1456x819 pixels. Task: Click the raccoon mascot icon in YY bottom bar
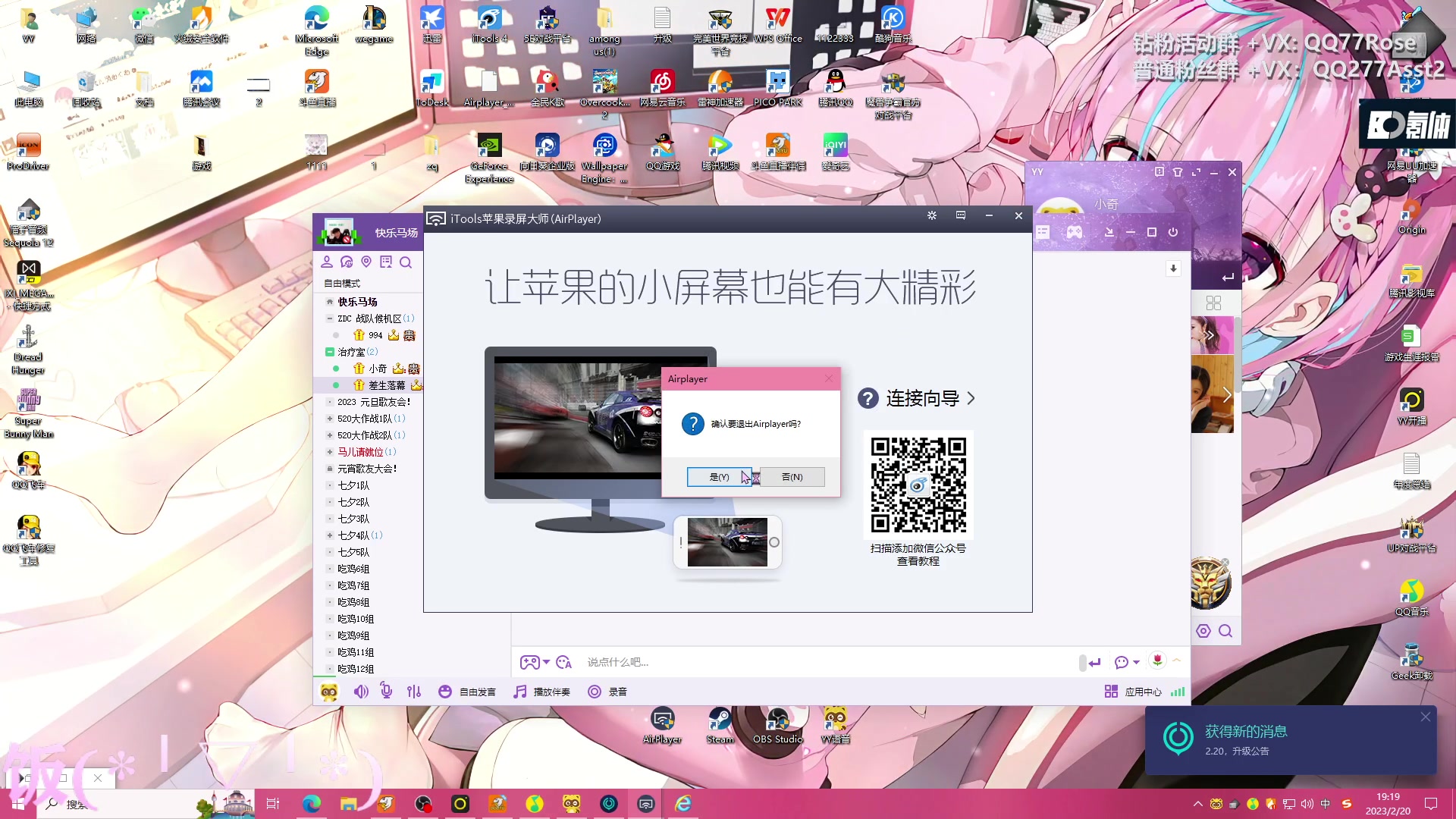tap(329, 692)
